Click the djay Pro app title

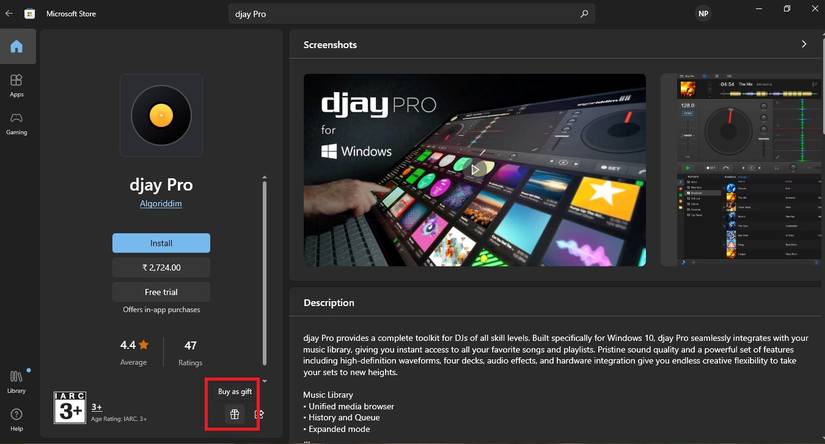click(x=161, y=185)
